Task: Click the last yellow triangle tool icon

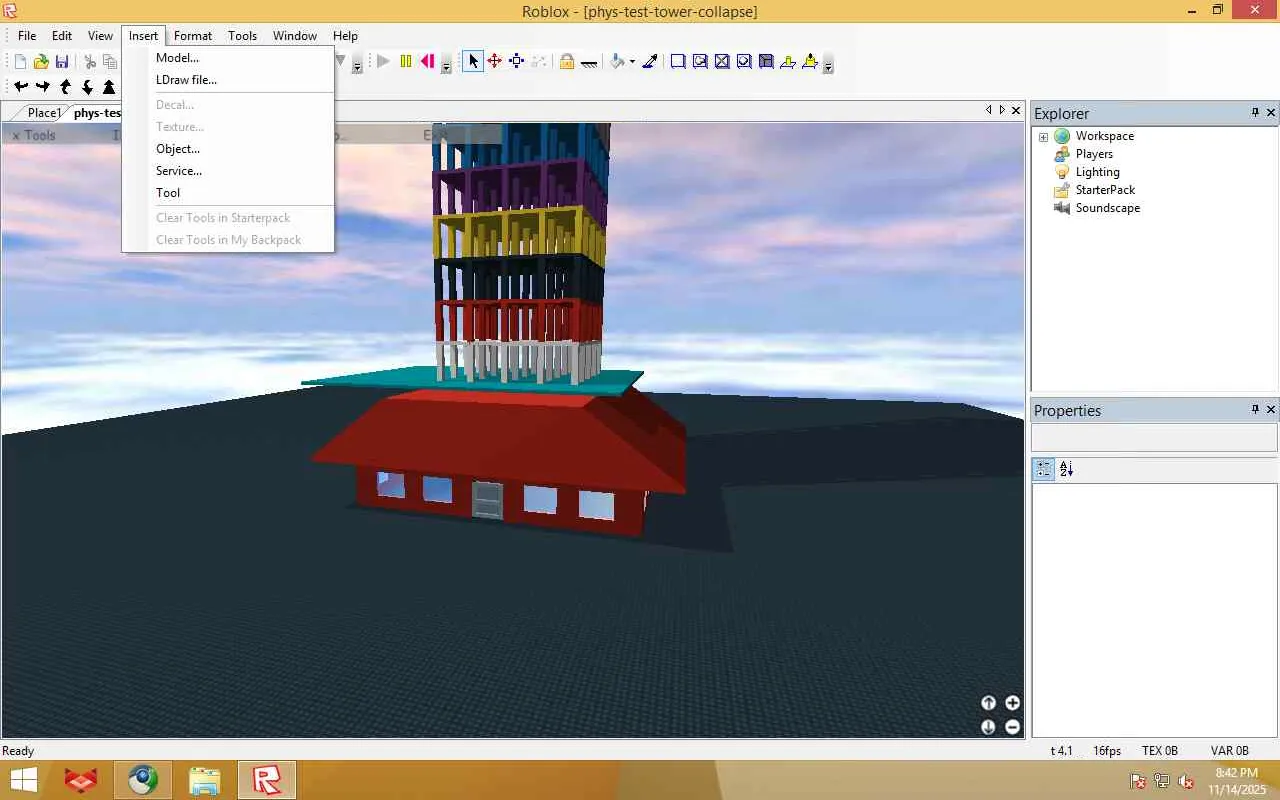Action: click(x=810, y=62)
